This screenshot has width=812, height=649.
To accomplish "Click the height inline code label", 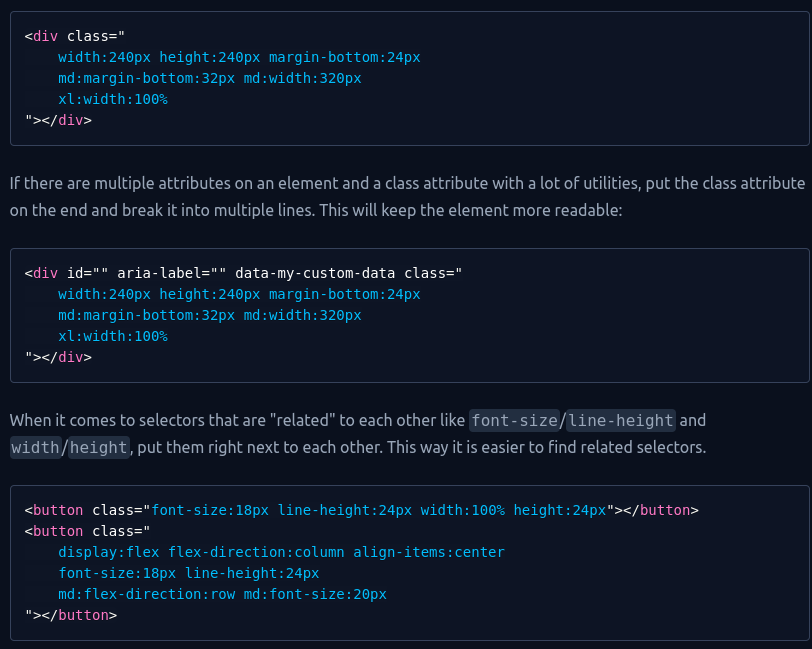I will [x=98, y=447].
